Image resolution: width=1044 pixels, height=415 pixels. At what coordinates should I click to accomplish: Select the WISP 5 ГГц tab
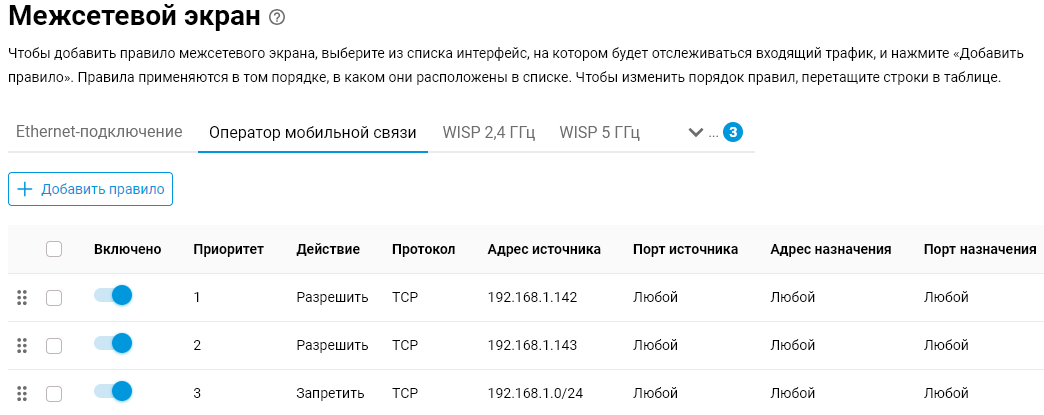(x=599, y=132)
